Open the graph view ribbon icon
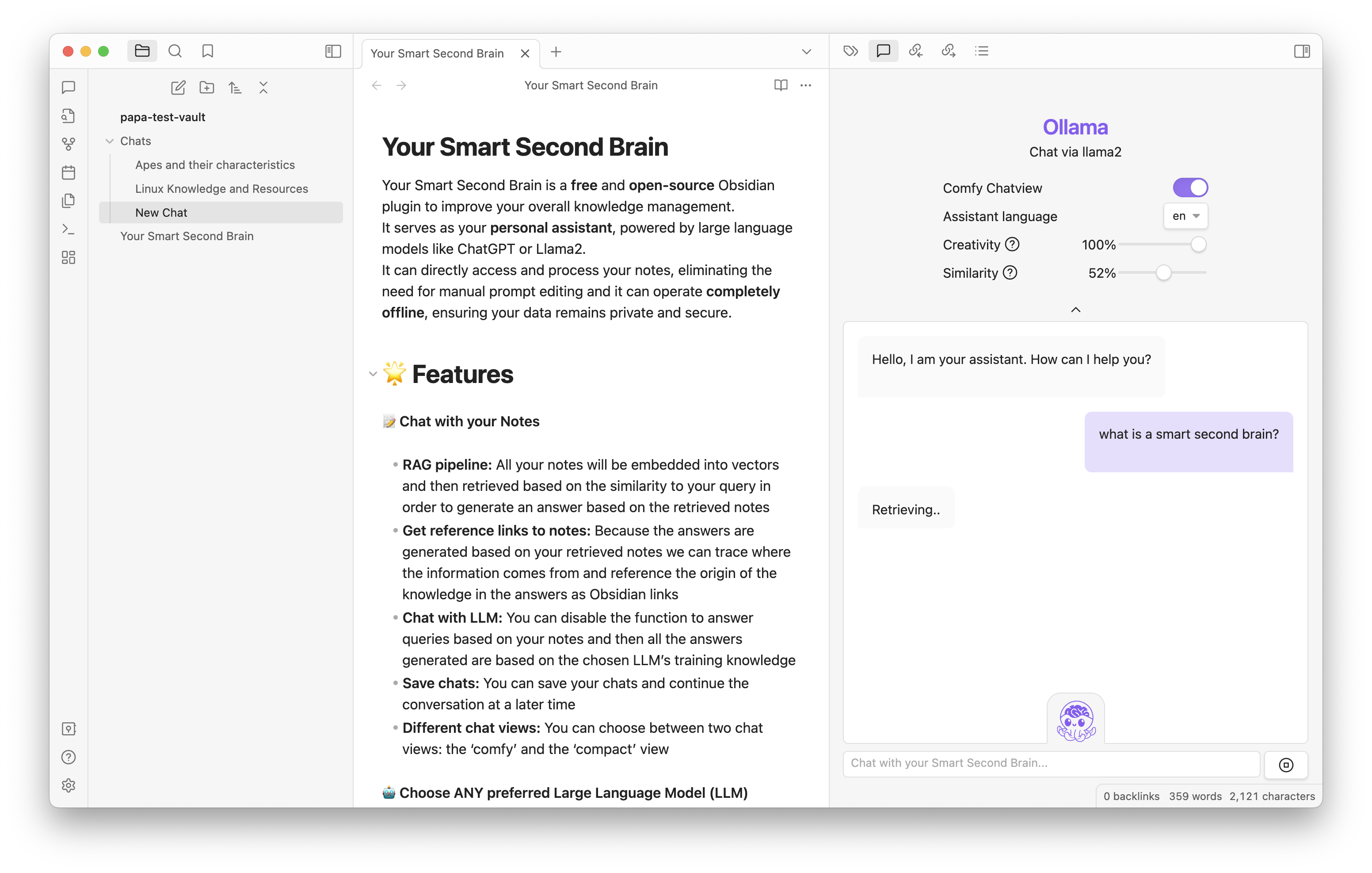The width and height of the screenshot is (1372, 873). pyautogui.click(x=69, y=144)
